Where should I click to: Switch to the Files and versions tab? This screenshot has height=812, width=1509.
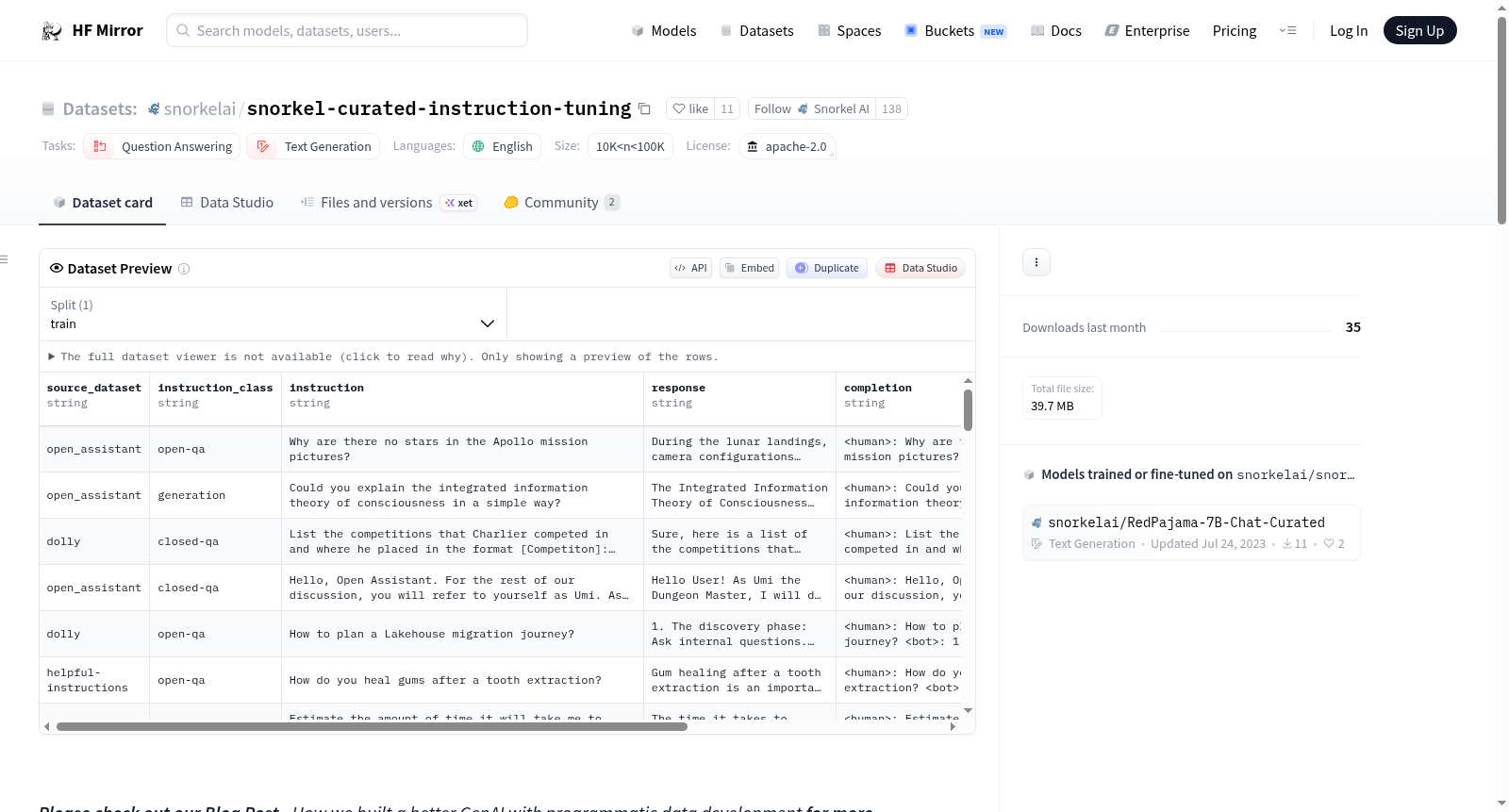click(x=389, y=203)
